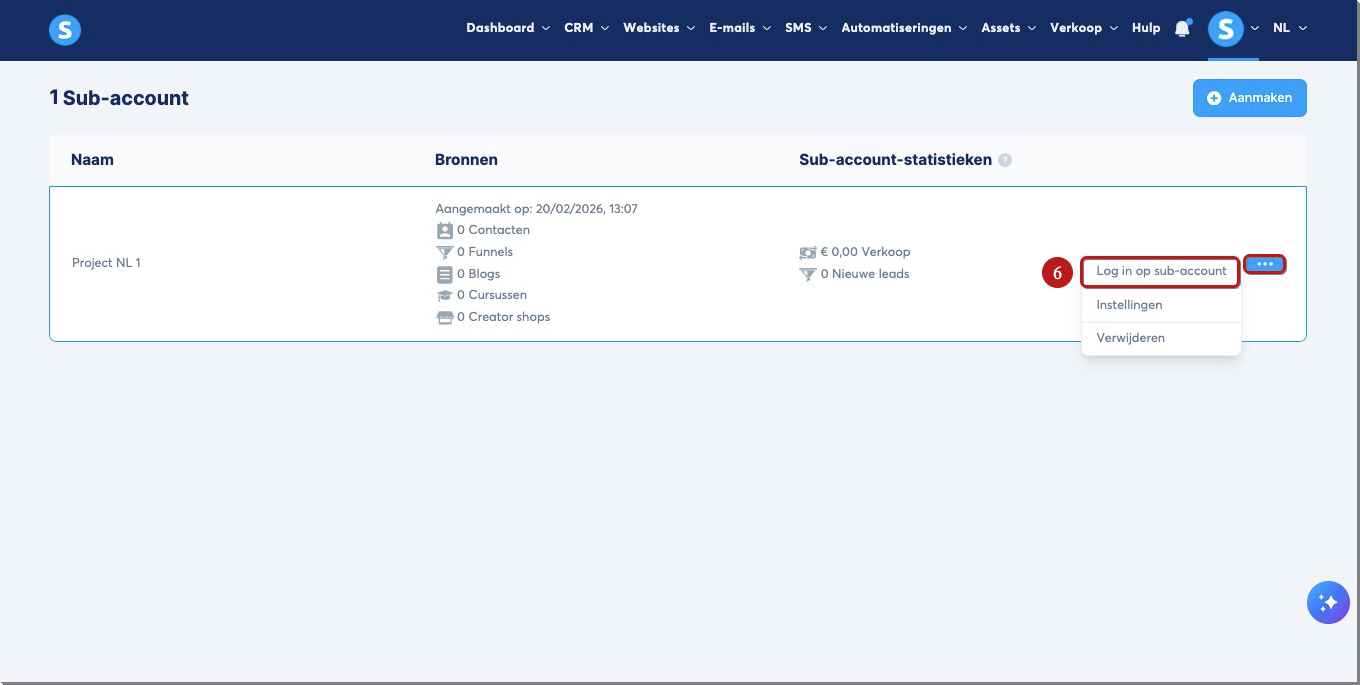Select Instellingen from the context menu
Screen dimensions: 1360x685
coord(1161,305)
